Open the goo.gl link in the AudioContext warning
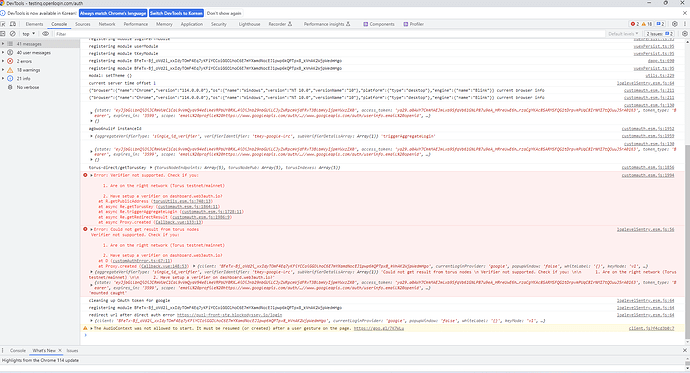This screenshot has width=690, height=373. (379, 328)
